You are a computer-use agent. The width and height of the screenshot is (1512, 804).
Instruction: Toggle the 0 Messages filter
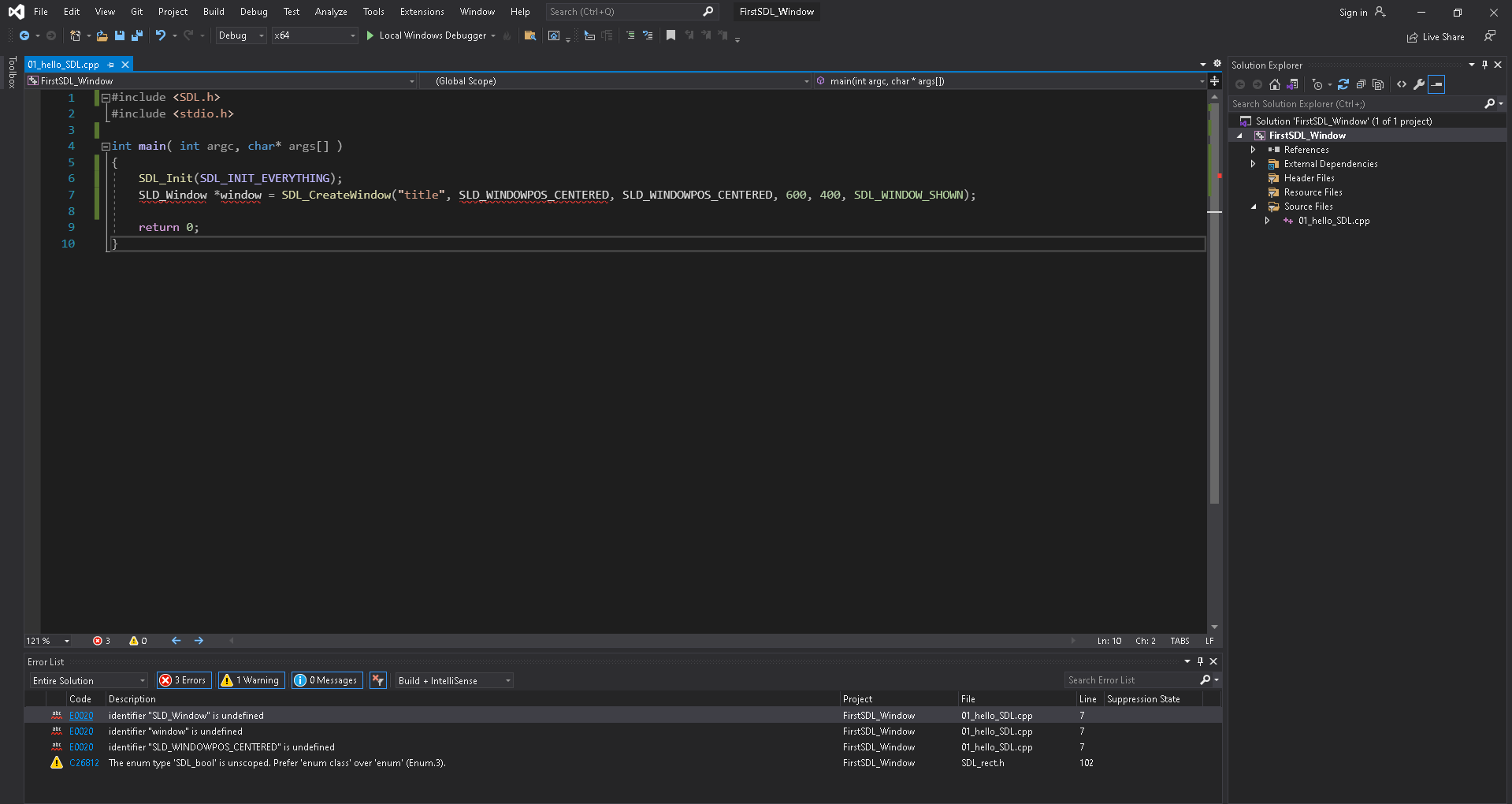[326, 680]
